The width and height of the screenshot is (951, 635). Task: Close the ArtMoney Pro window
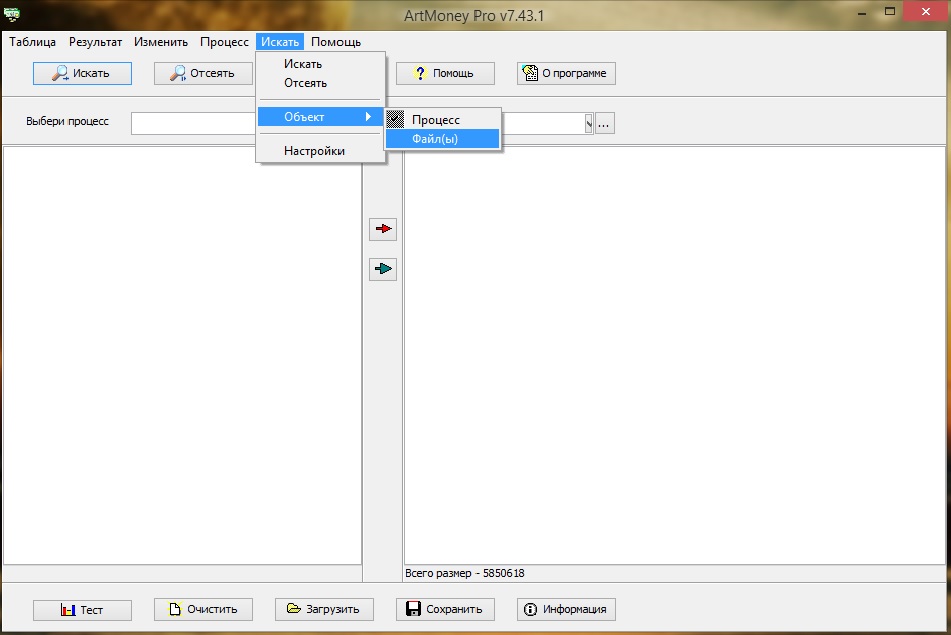click(x=926, y=12)
